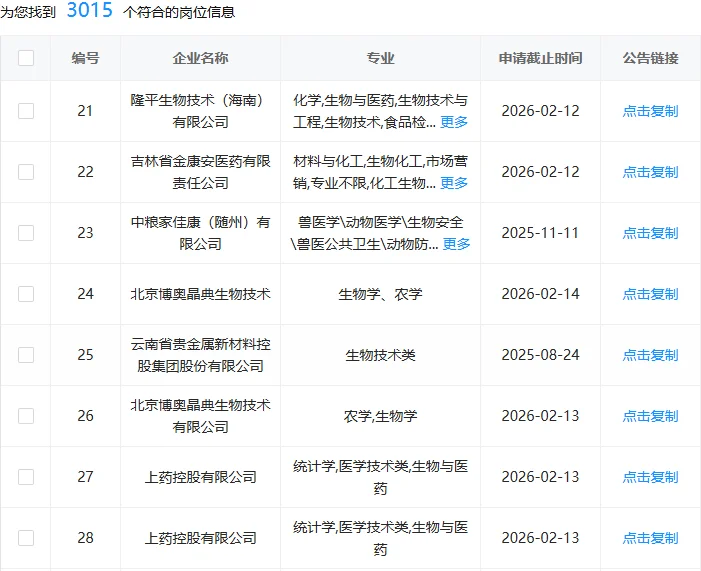701x571 pixels.
Task: Expand 更多 for 中粮家佳康 majors
Action: [456, 244]
